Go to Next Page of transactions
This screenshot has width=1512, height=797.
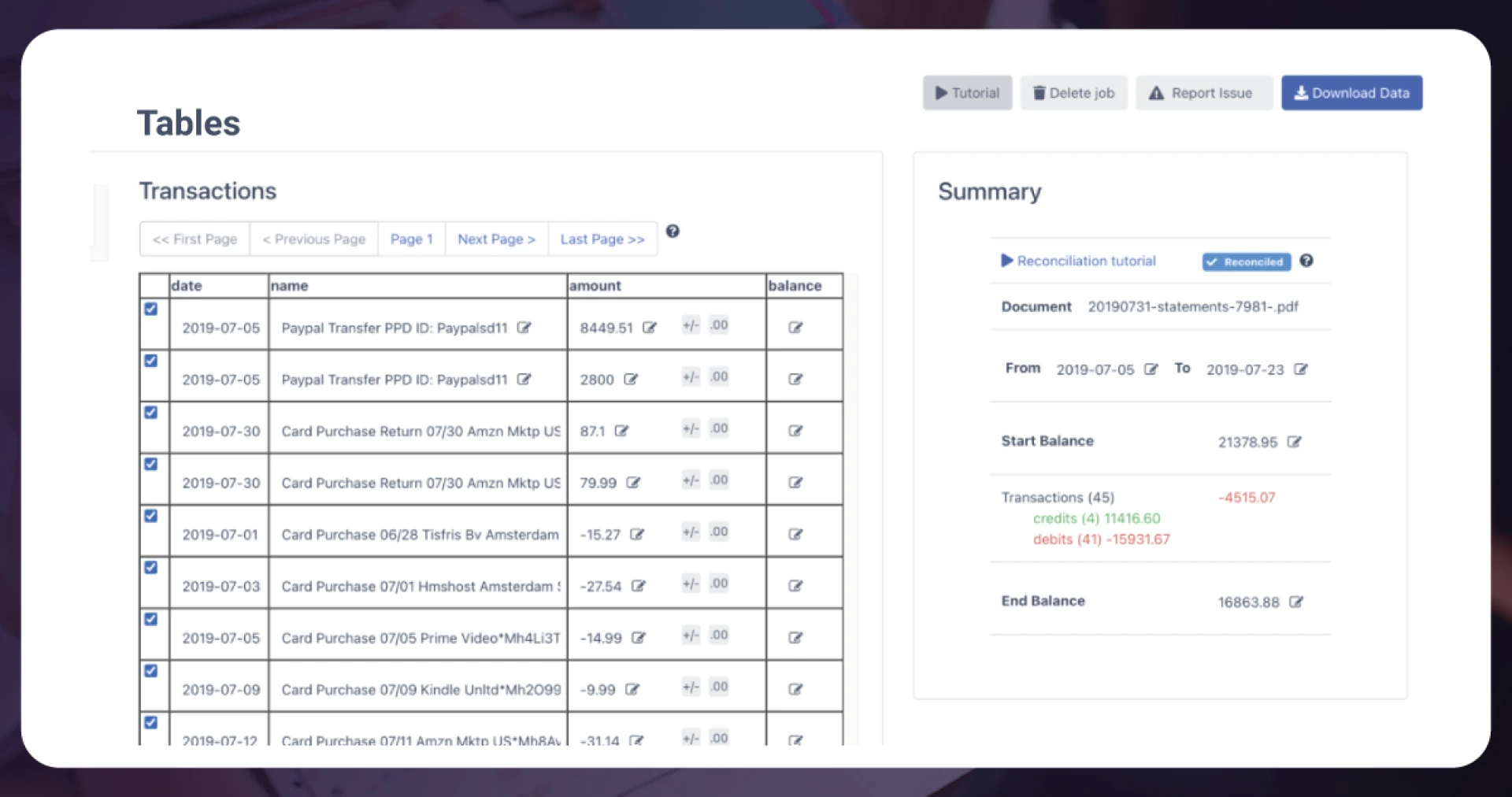(496, 239)
